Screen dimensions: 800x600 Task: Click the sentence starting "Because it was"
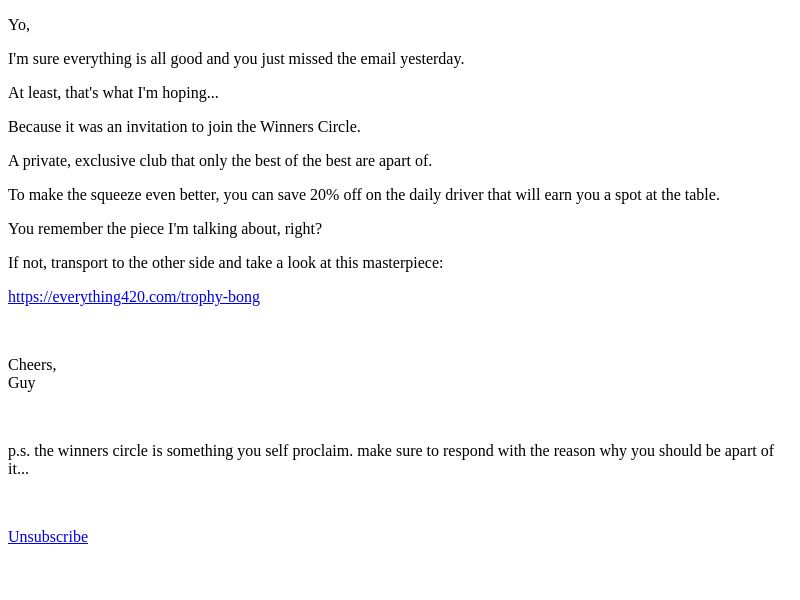(184, 127)
